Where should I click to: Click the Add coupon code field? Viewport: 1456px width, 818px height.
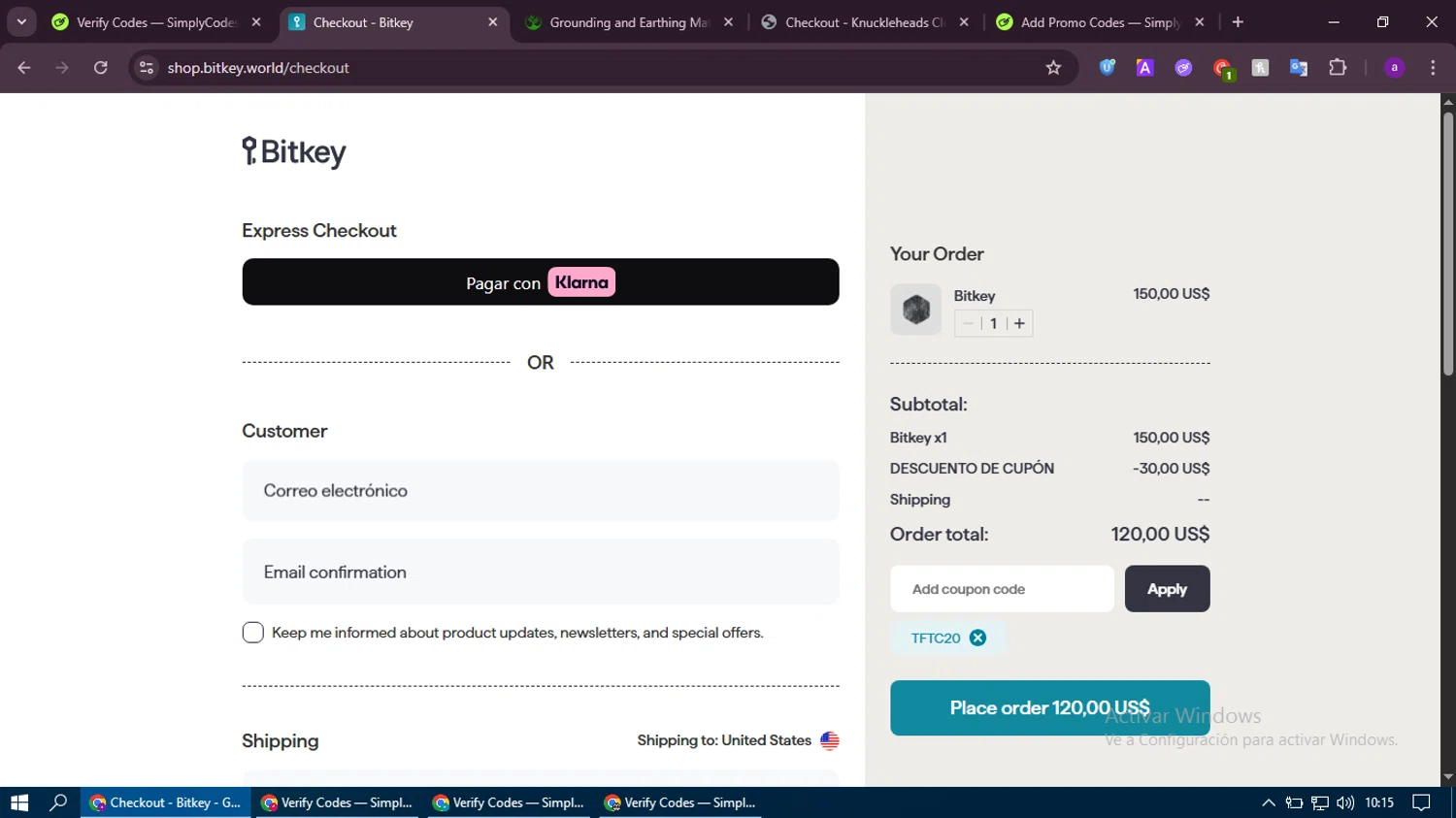coord(1002,589)
